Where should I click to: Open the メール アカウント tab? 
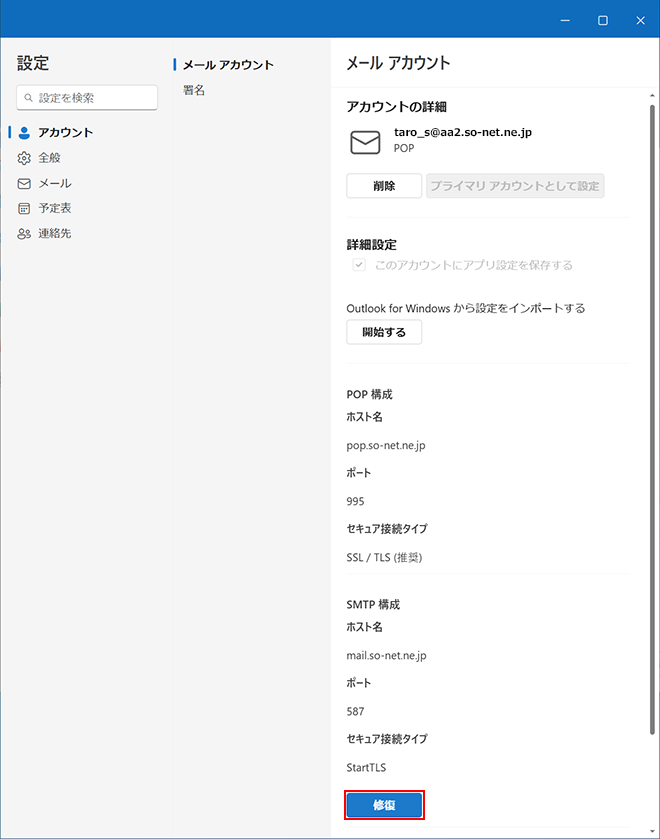(228, 65)
